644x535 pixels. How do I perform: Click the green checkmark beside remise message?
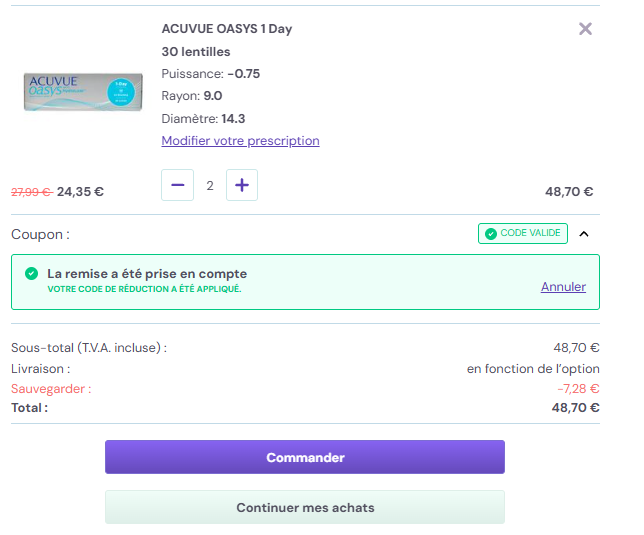(32, 273)
